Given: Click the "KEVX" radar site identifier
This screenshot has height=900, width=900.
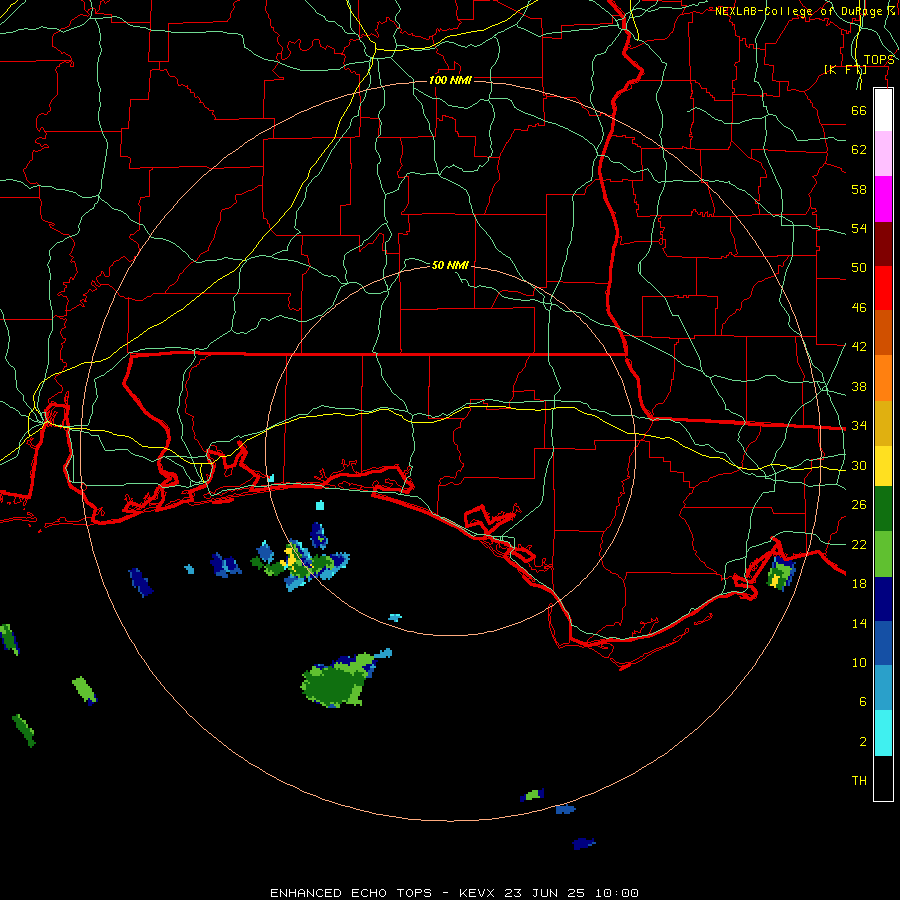Looking at the screenshot, I should pos(476,893).
